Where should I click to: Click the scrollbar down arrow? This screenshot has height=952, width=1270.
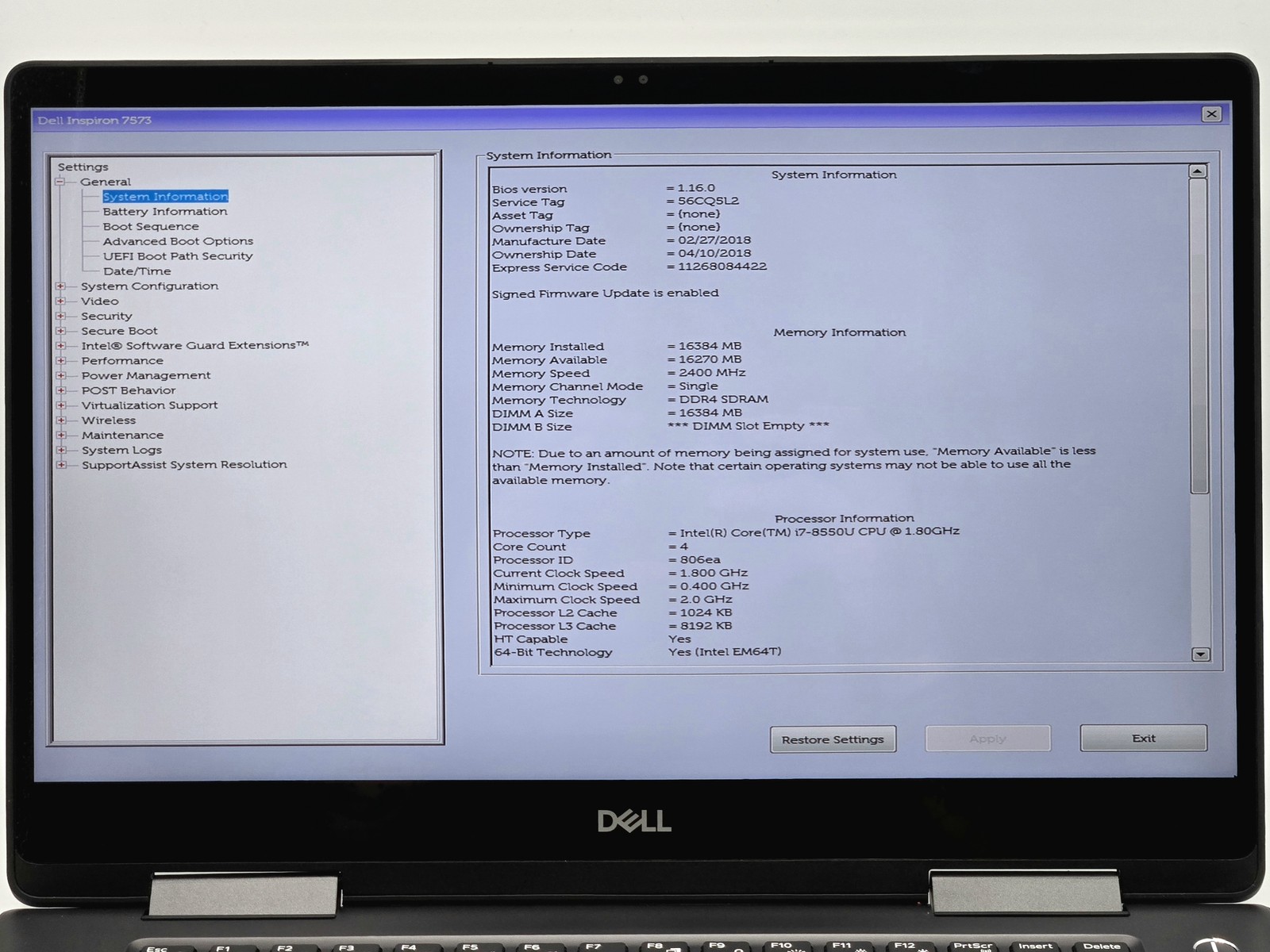1200,654
